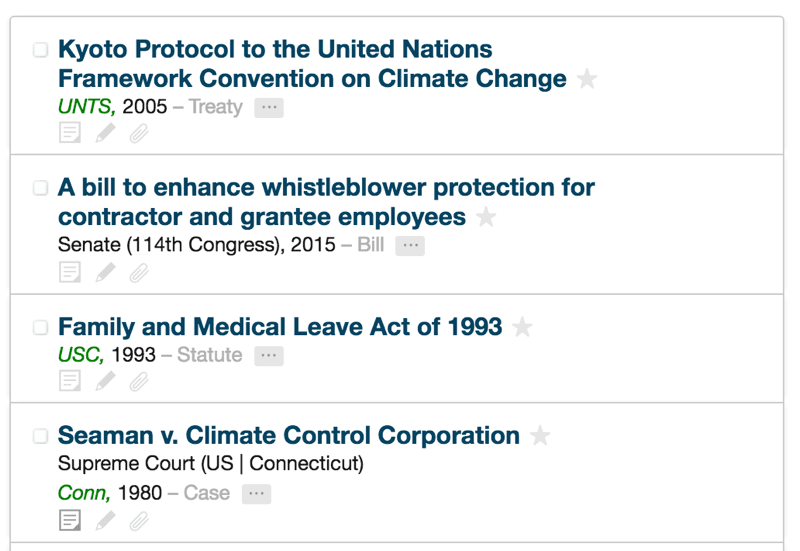Attach a file to the Kyoto Protocol entry

pyautogui.click(x=139, y=133)
